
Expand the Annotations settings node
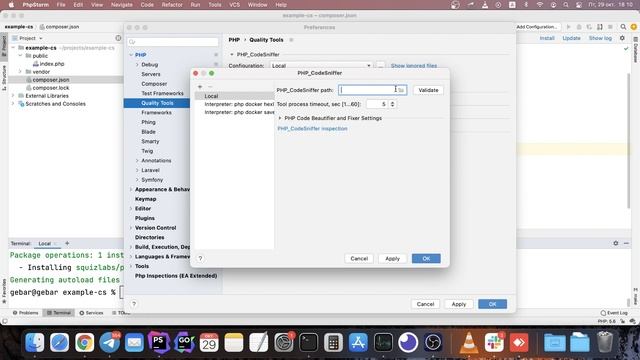click(137, 160)
